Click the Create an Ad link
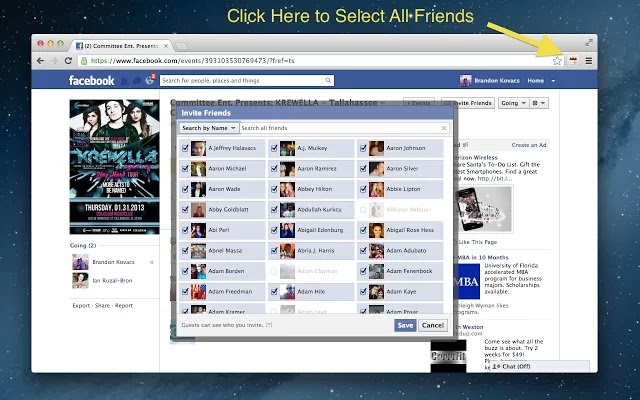Screen dimensions: 640x400 click(x=529, y=145)
